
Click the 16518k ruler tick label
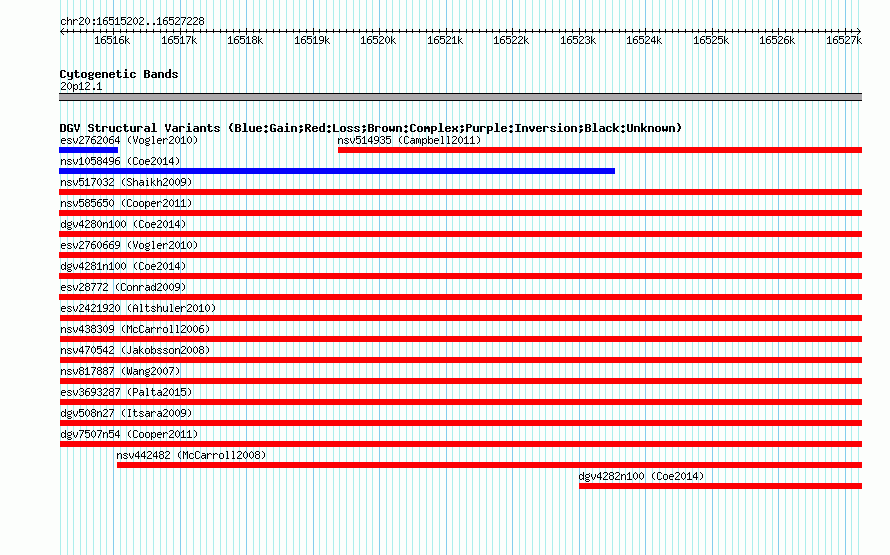(245, 40)
